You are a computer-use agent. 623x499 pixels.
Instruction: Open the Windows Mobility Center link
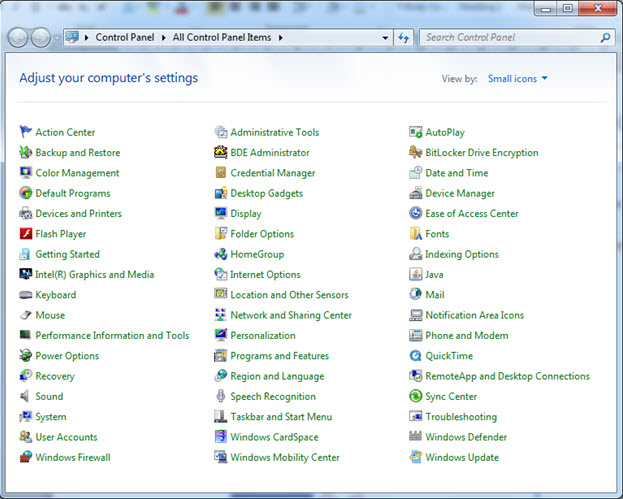[284, 457]
